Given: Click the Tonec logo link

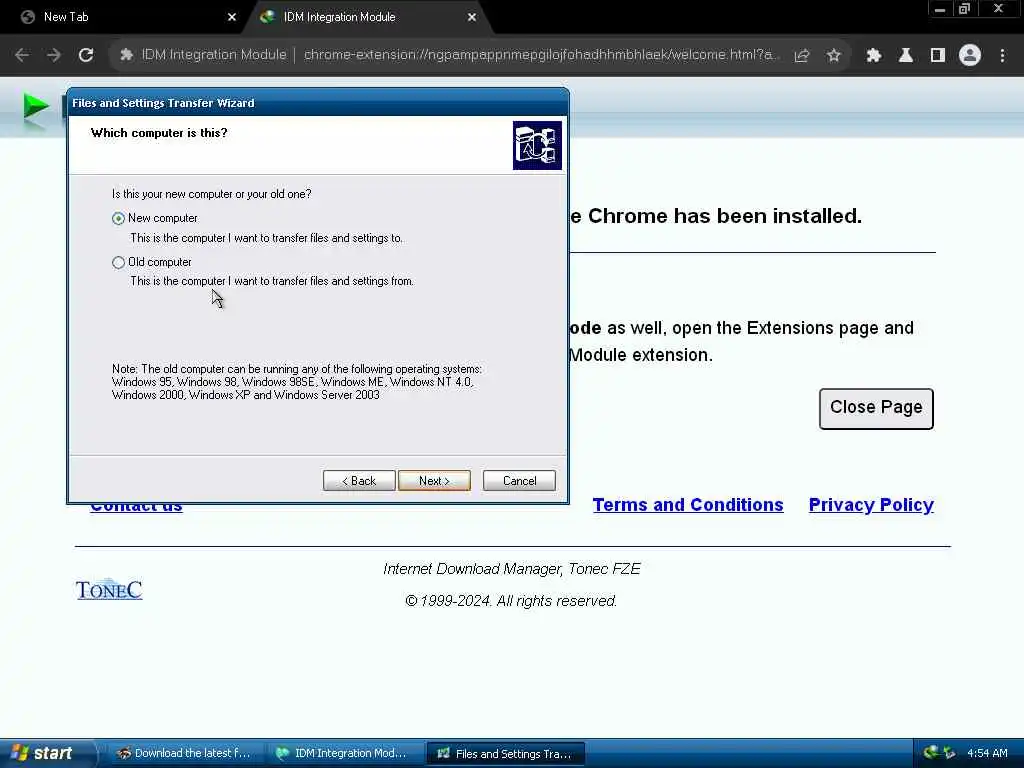Looking at the screenshot, I should coord(109,590).
